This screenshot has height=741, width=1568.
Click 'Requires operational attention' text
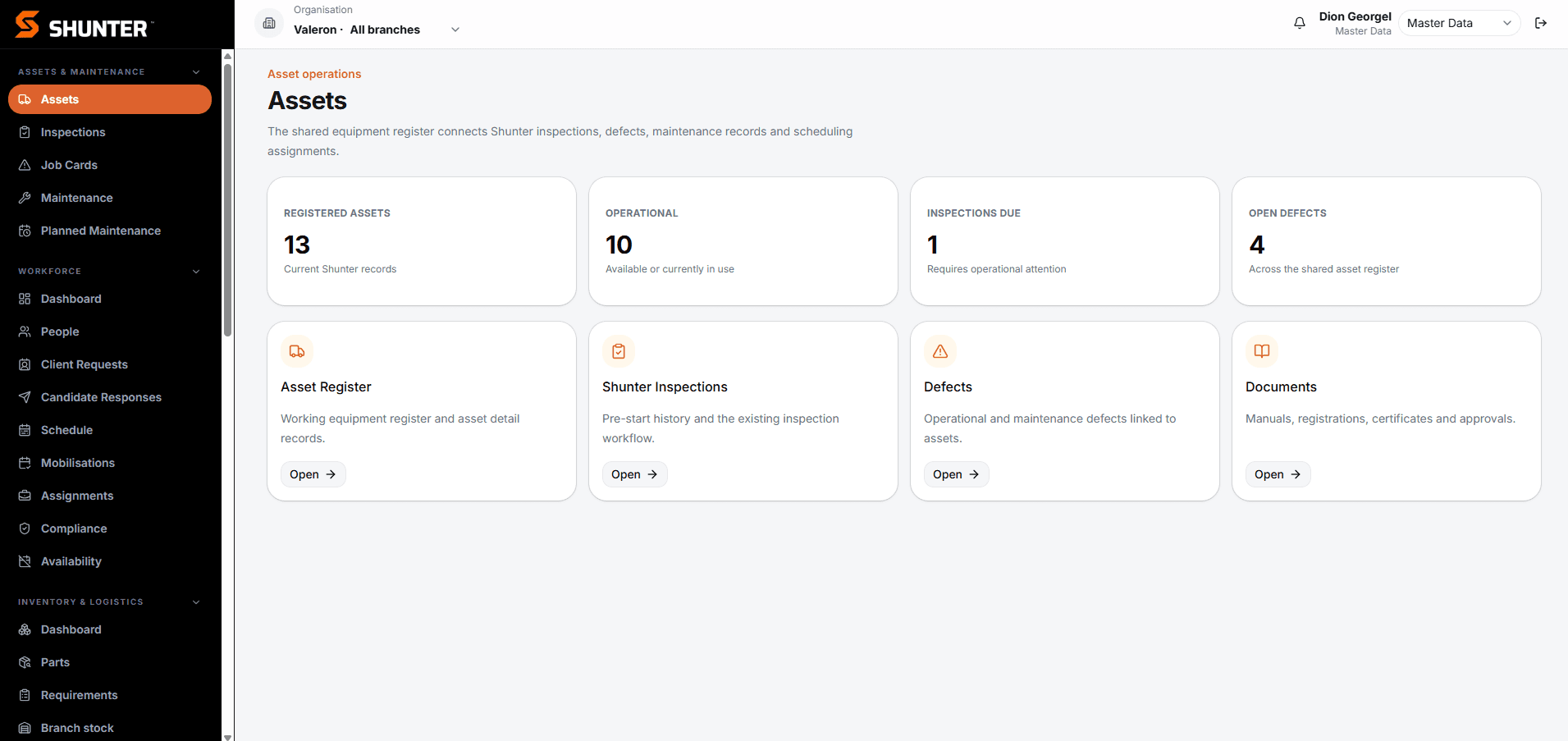(x=996, y=269)
